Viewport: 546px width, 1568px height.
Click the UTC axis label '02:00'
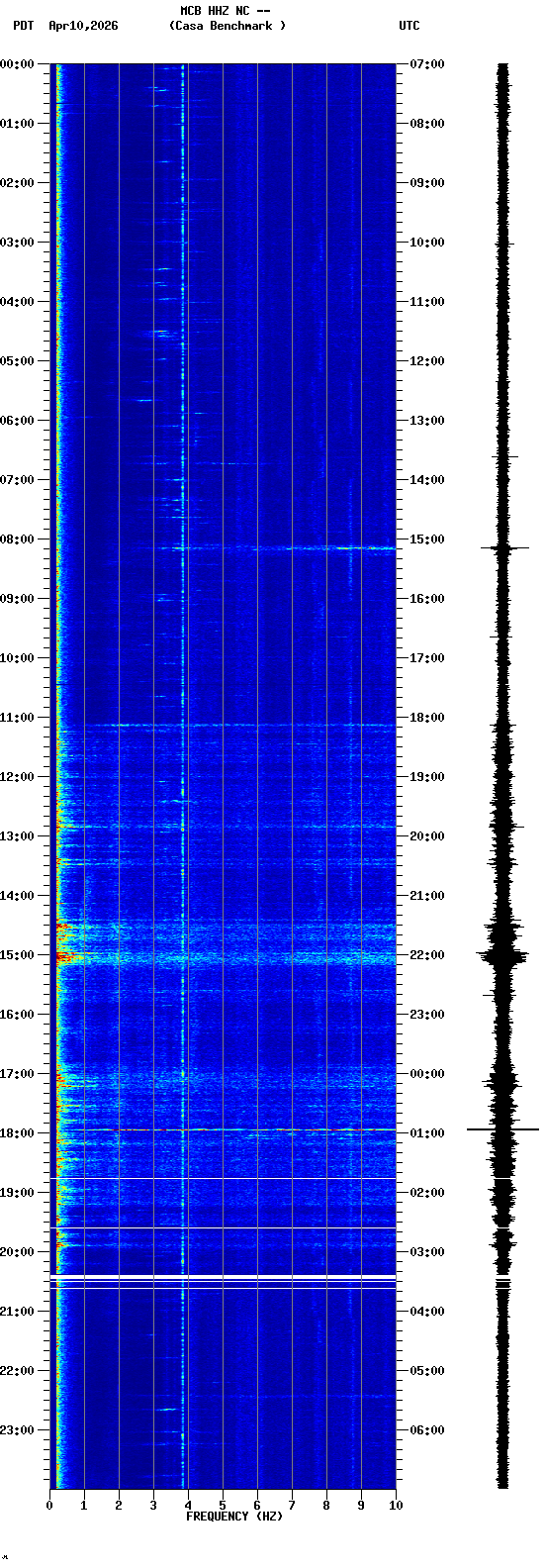point(427,1193)
